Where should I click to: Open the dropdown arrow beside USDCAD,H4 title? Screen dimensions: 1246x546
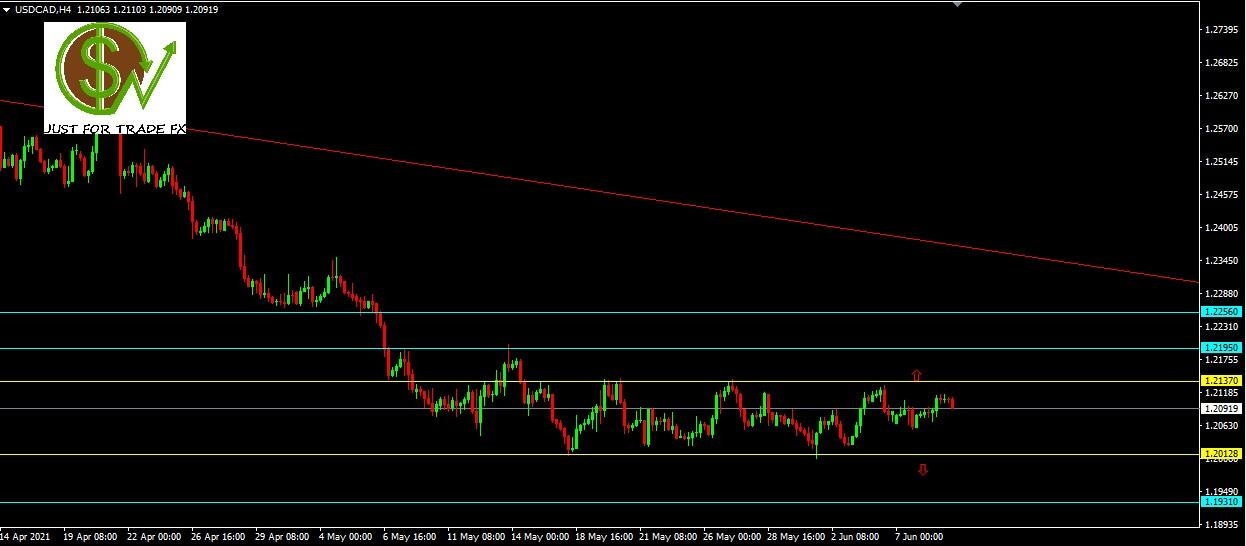[x=7, y=9]
